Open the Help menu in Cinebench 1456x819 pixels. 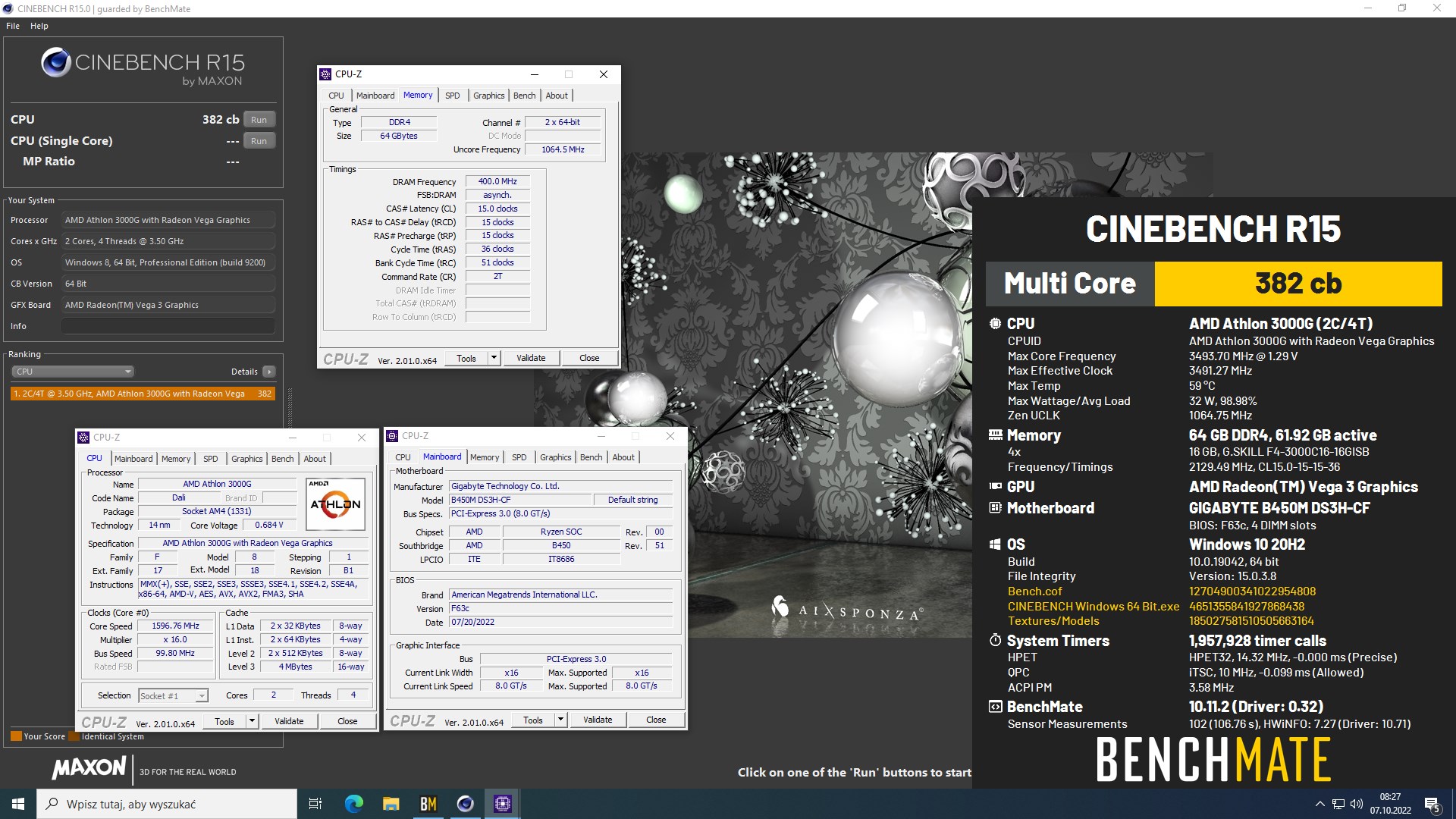(x=39, y=26)
